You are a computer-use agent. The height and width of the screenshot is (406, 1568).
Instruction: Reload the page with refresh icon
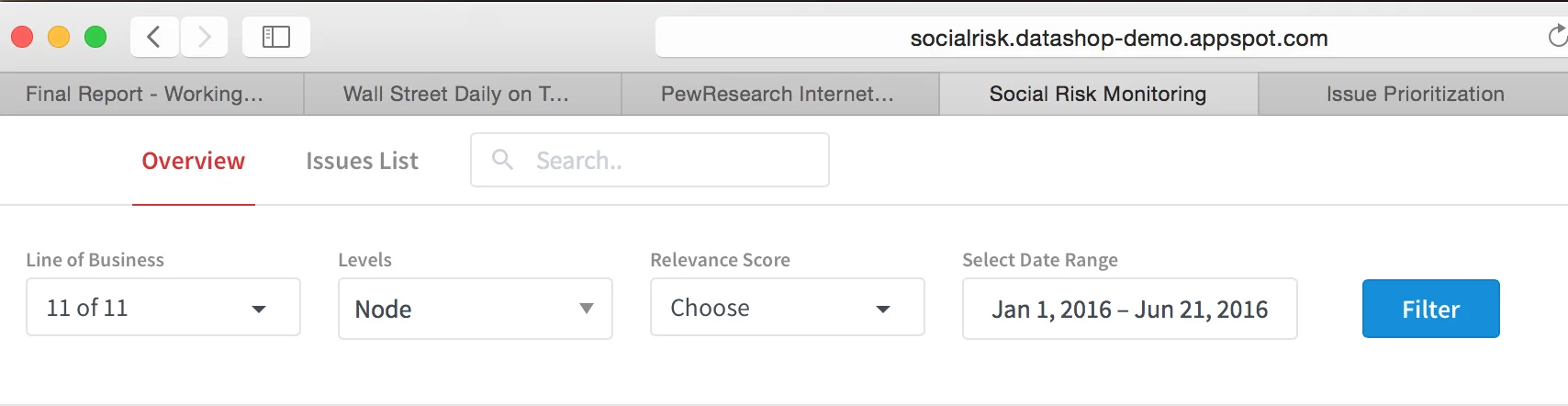1556,37
